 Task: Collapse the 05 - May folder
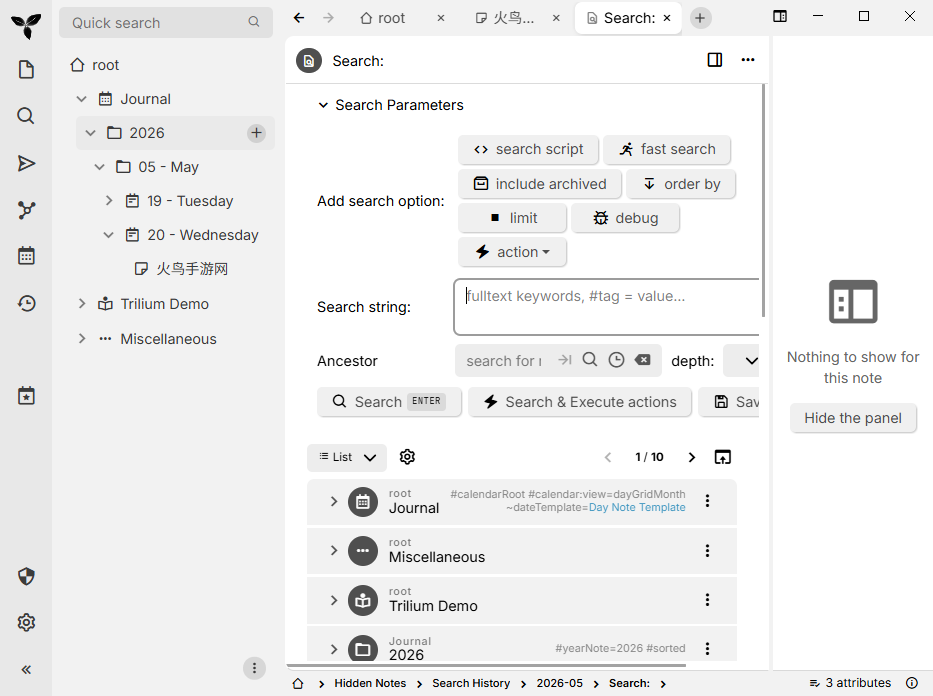click(99, 167)
